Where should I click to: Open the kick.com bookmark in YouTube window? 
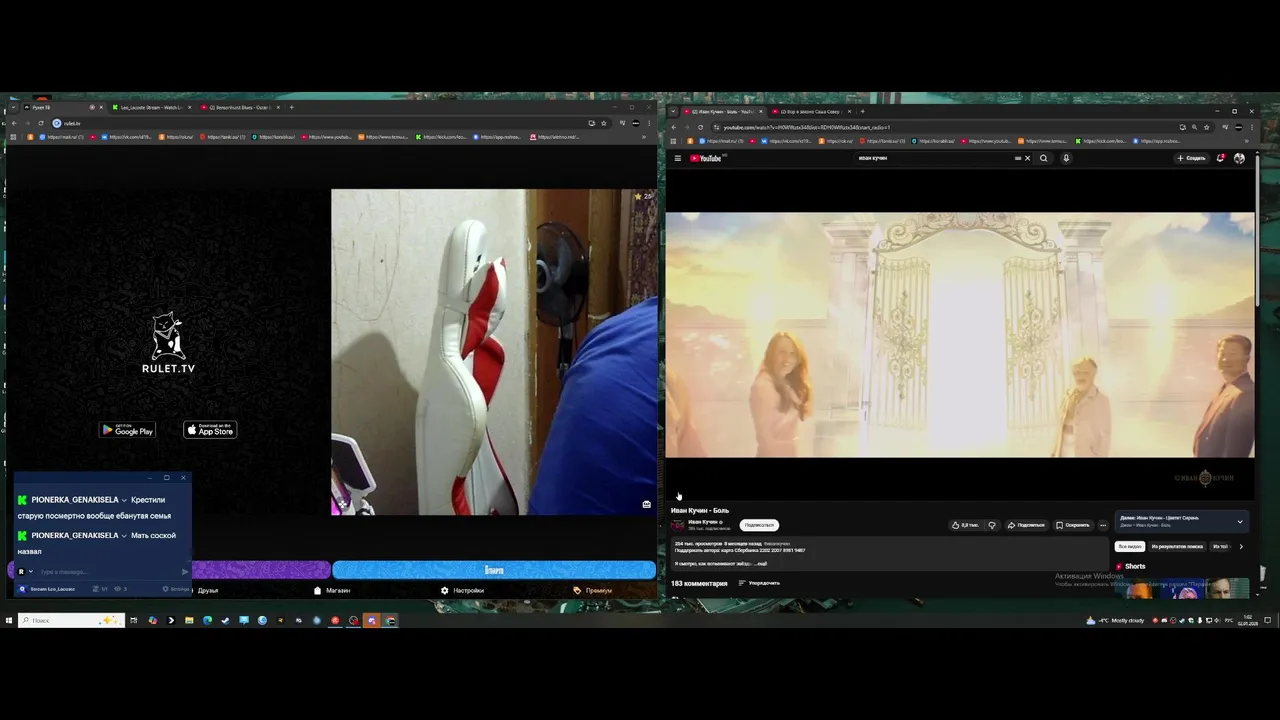pyautogui.click(x=1100, y=141)
